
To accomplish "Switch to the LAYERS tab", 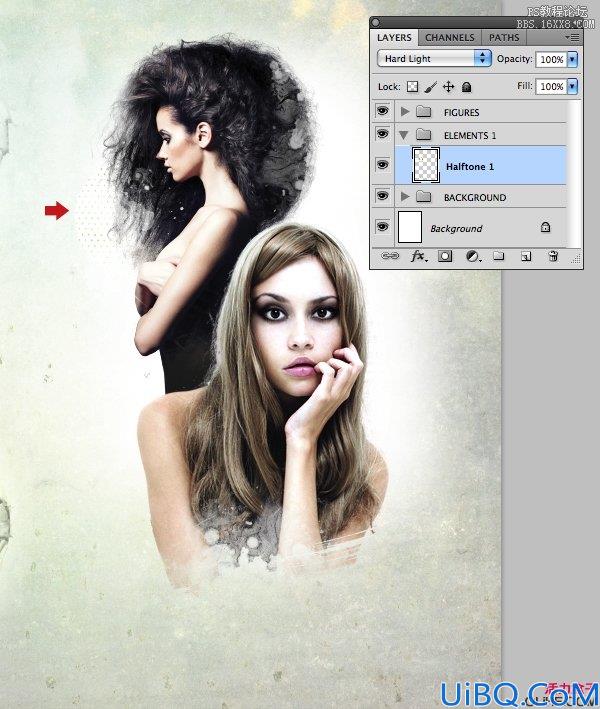I will click(x=394, y=38).
